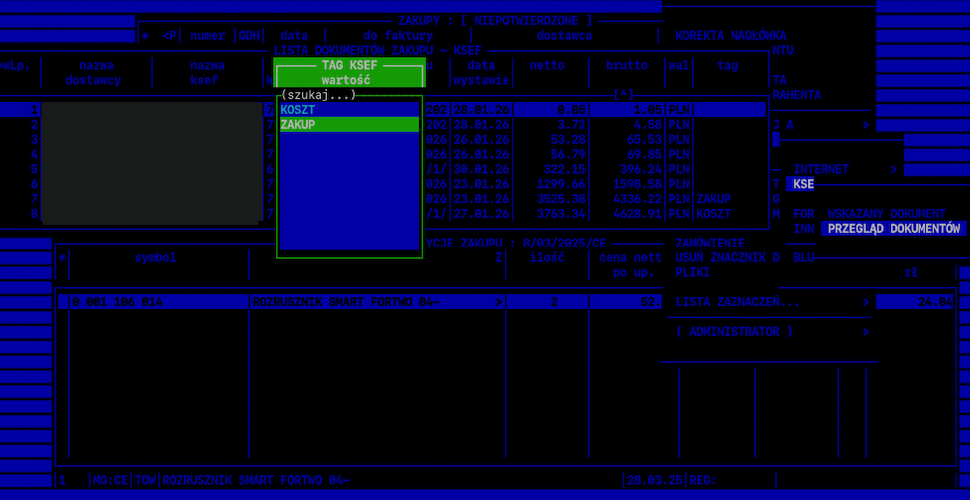Open the PLIKI menu entry
This screenshot has width=970, height=500.
tap(693, 272)
